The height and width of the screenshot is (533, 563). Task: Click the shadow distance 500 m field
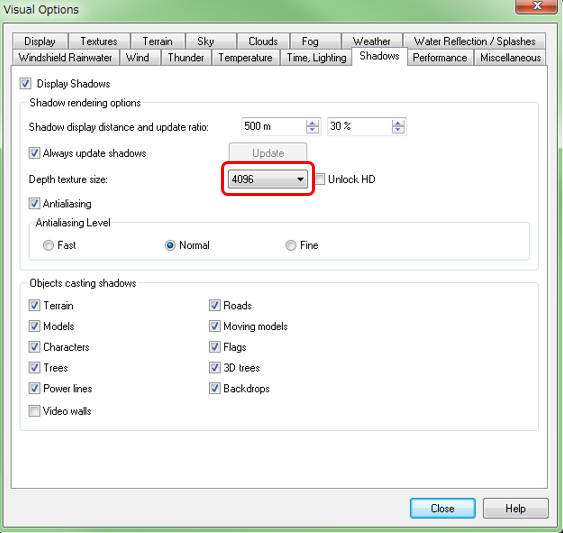tap(274, 126)
